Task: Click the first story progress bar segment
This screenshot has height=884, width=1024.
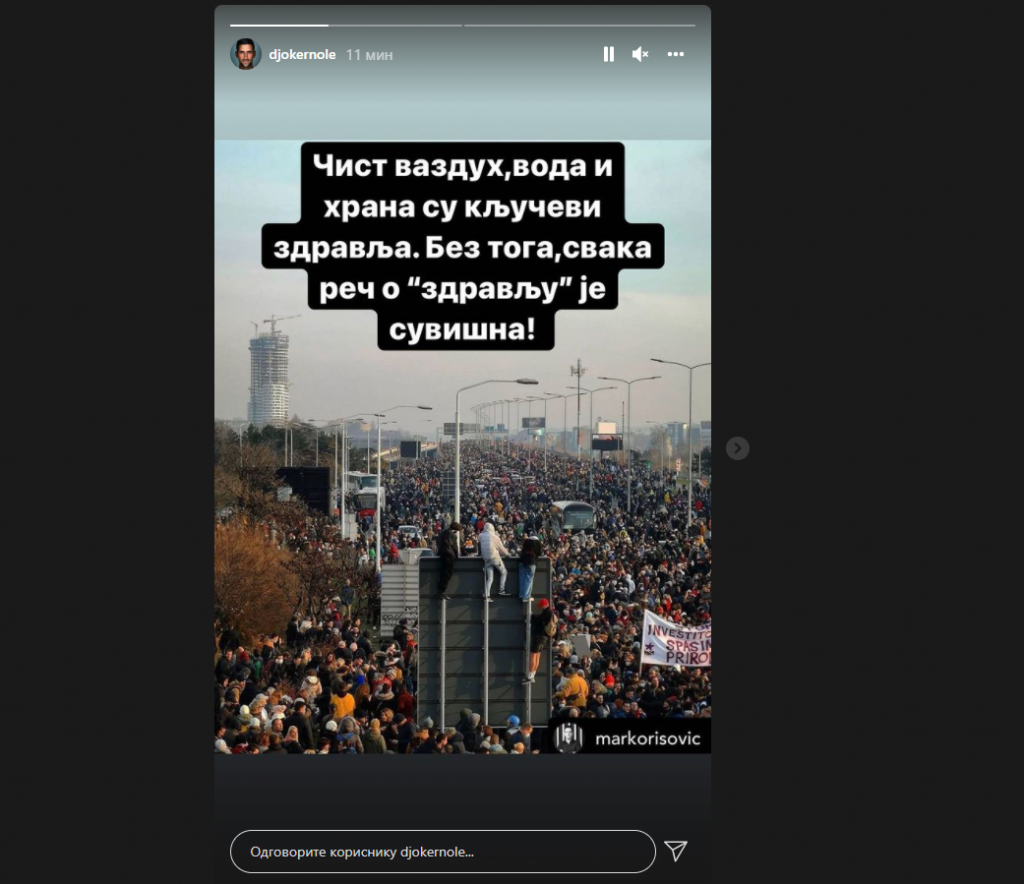Action: pyautogui.click(x=279, y=25)
